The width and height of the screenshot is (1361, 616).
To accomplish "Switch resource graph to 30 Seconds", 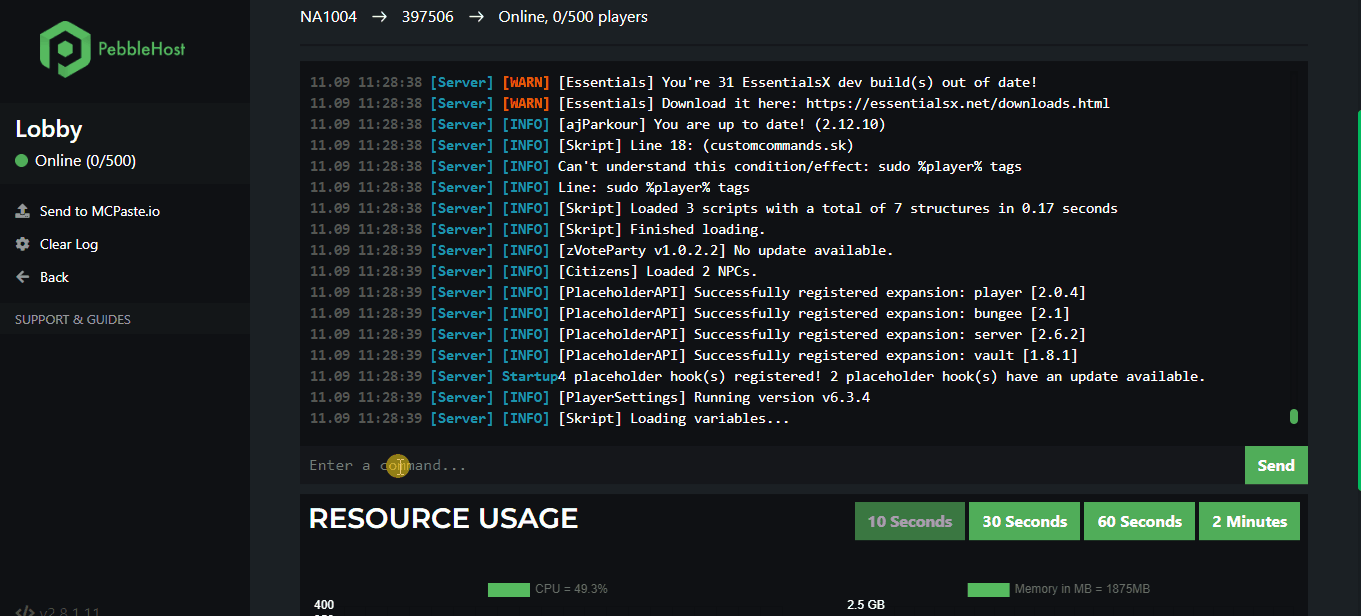I will [1024, 521].
